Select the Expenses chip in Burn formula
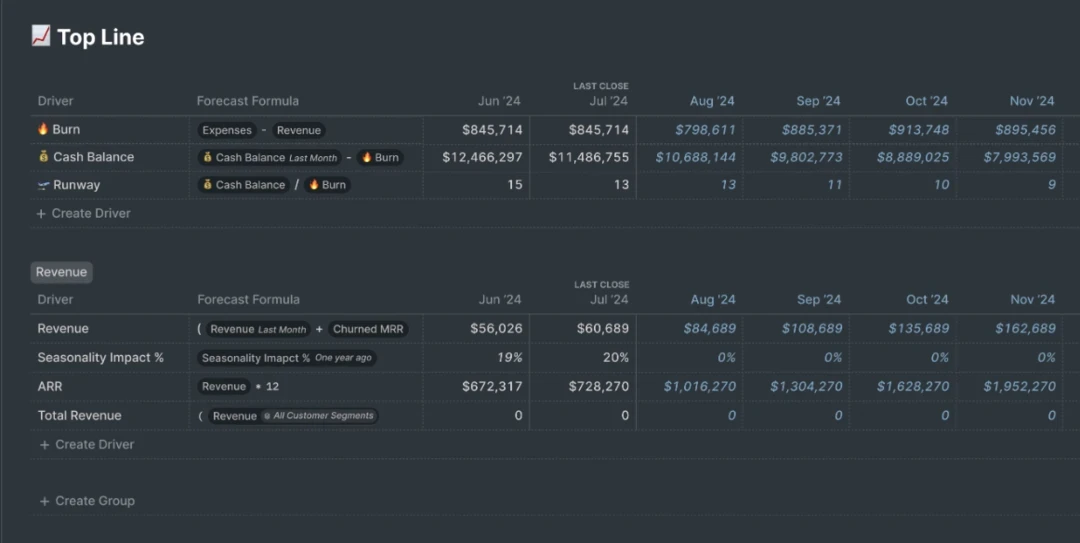 point(226,130)
